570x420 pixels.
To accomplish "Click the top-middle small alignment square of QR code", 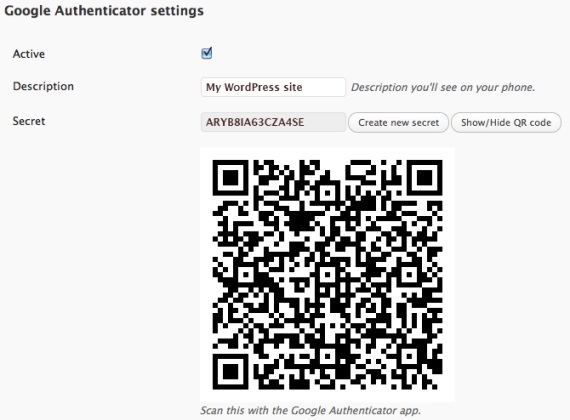I will [x=328, y=193].
